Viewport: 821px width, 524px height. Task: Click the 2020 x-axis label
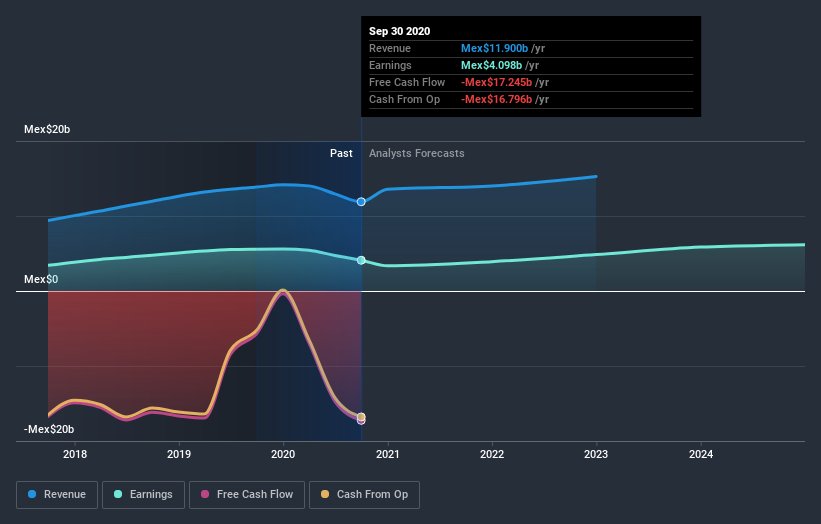pyautogui.click(x=283, y=454)
